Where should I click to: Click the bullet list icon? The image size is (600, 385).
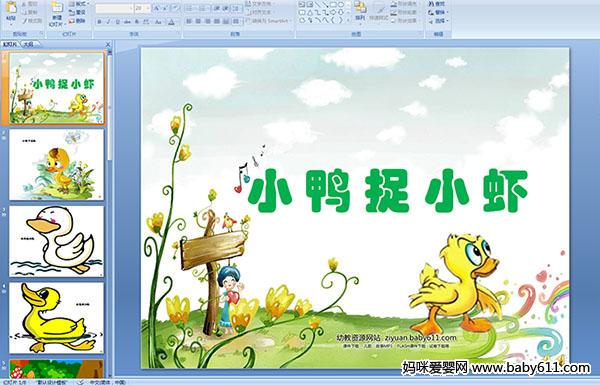(x=190, y=8)
